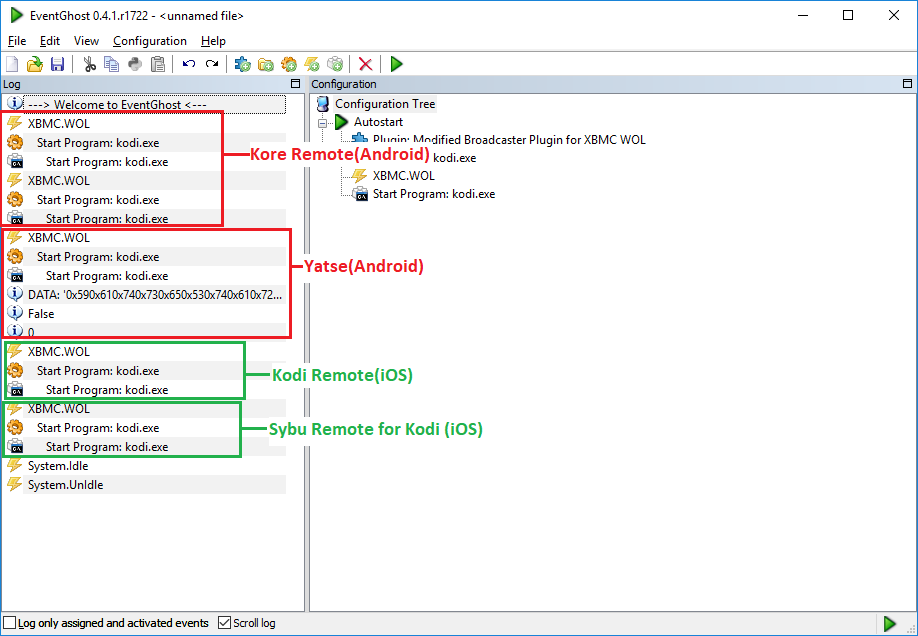918x636 pixels.
Task: Click the Copy toolbar icon
Action: [111, 64]
